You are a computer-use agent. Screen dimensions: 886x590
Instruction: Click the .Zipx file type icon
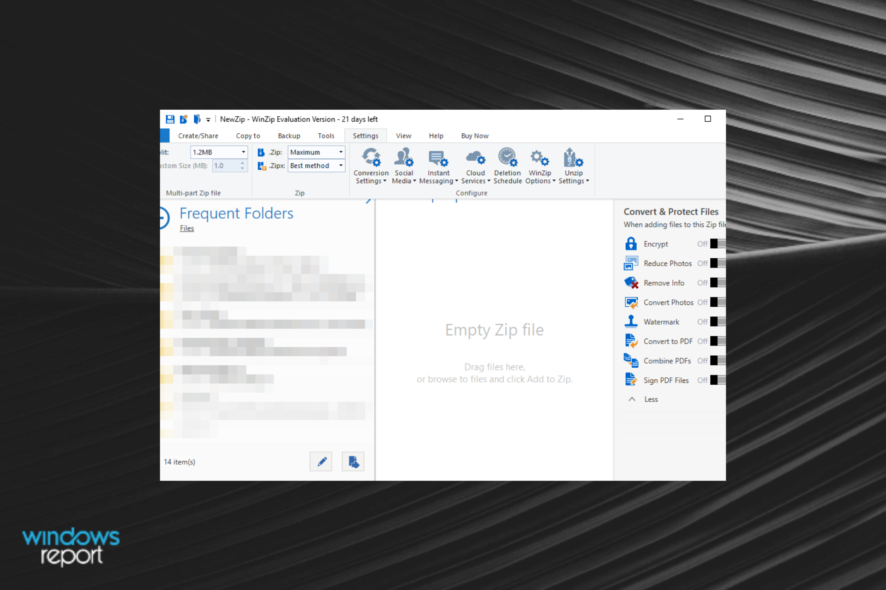pyautogui.click(x=262, y=166)
